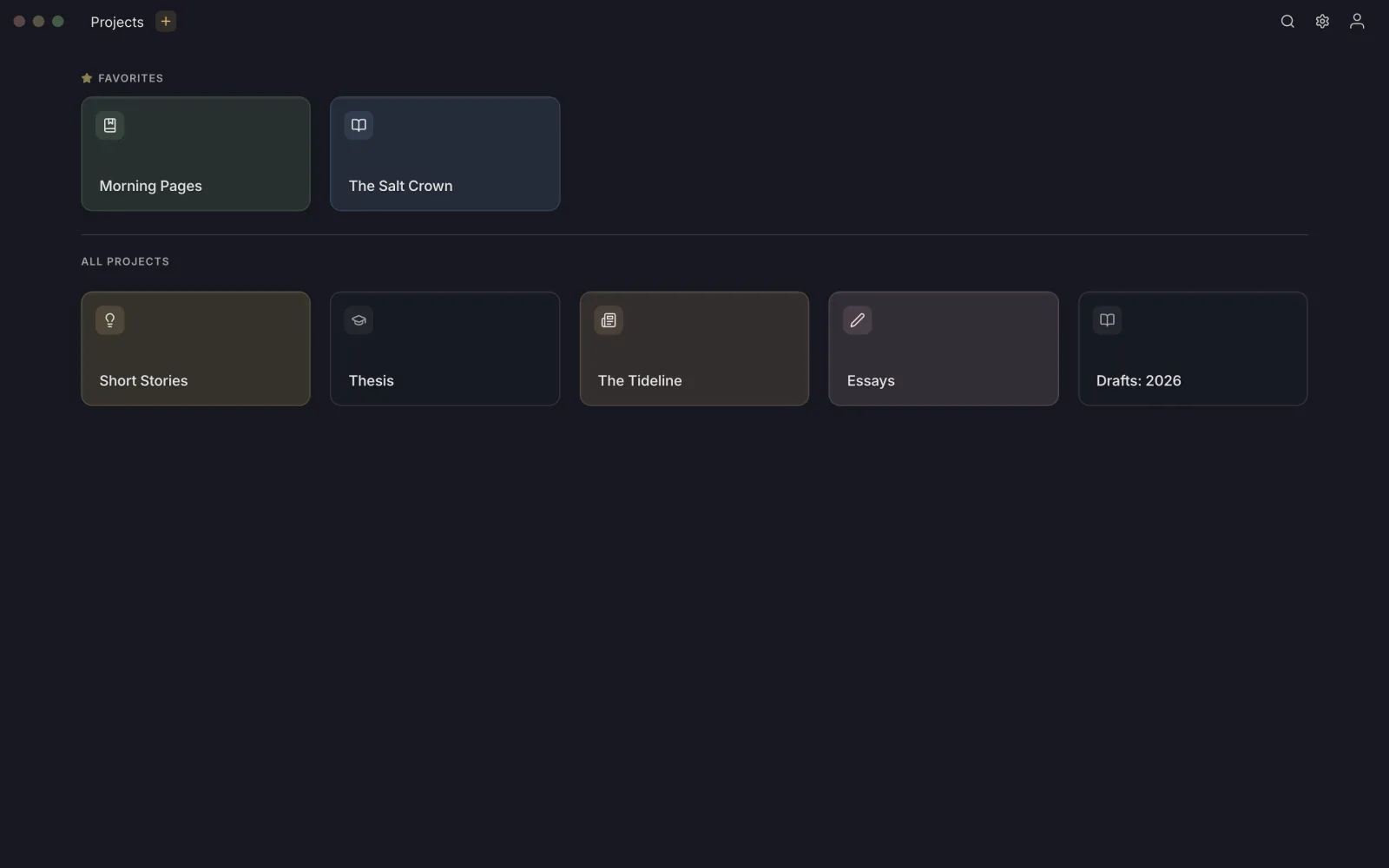The width and height of the screenshot is (1389, 868).
Task: Click the ALL PROJECTS section heading
Action: point(125,261)
